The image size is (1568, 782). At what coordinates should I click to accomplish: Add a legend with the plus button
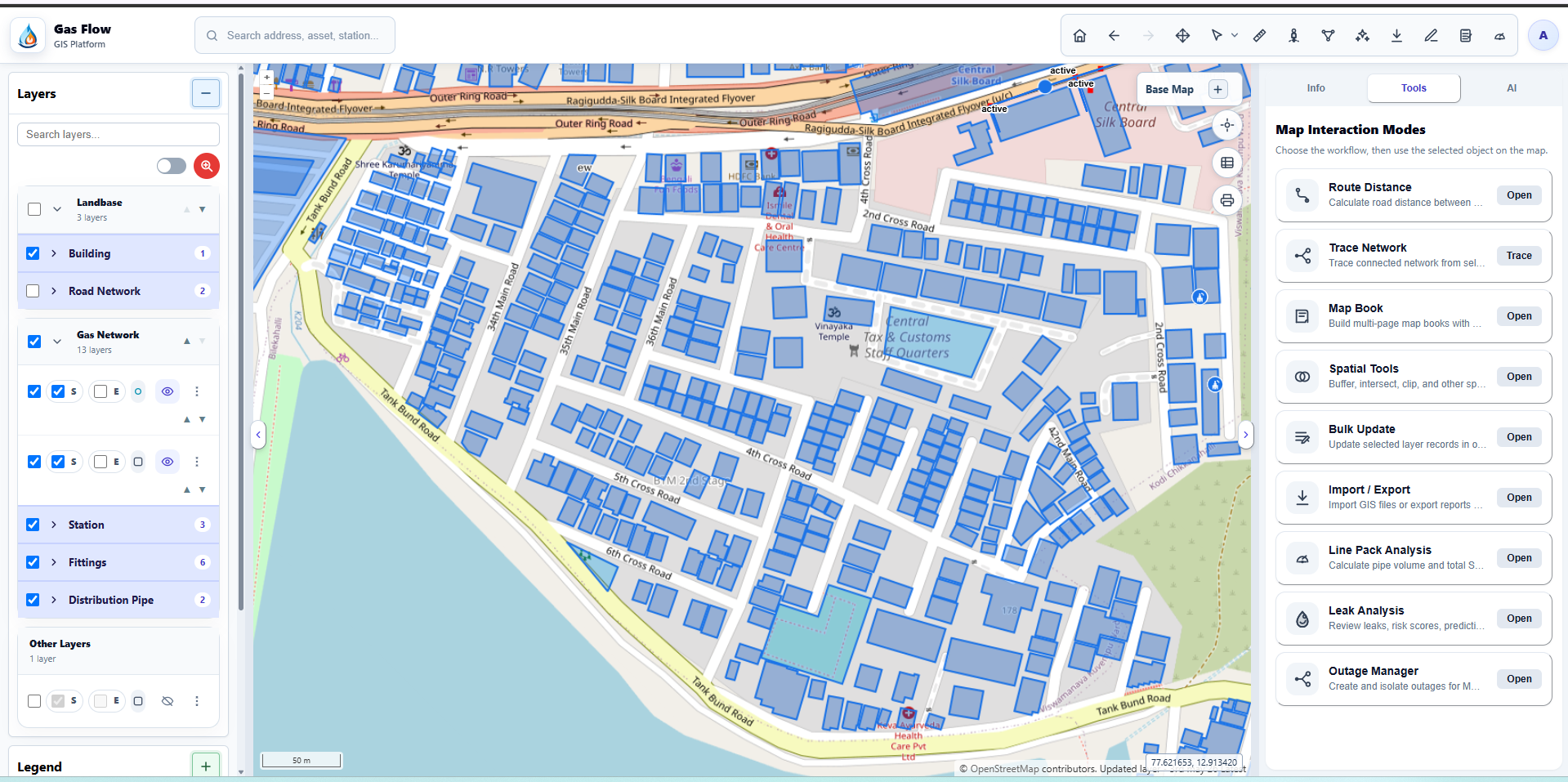[x=206, y=766]
